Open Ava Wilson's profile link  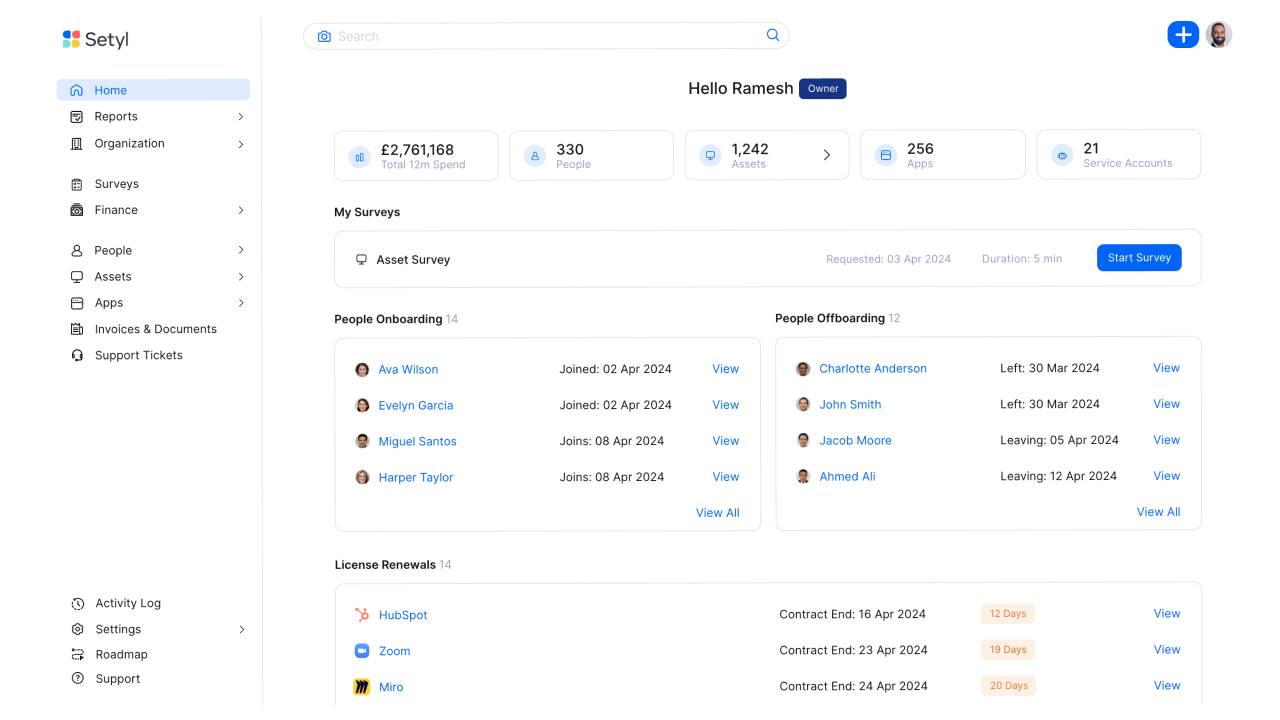408,369
